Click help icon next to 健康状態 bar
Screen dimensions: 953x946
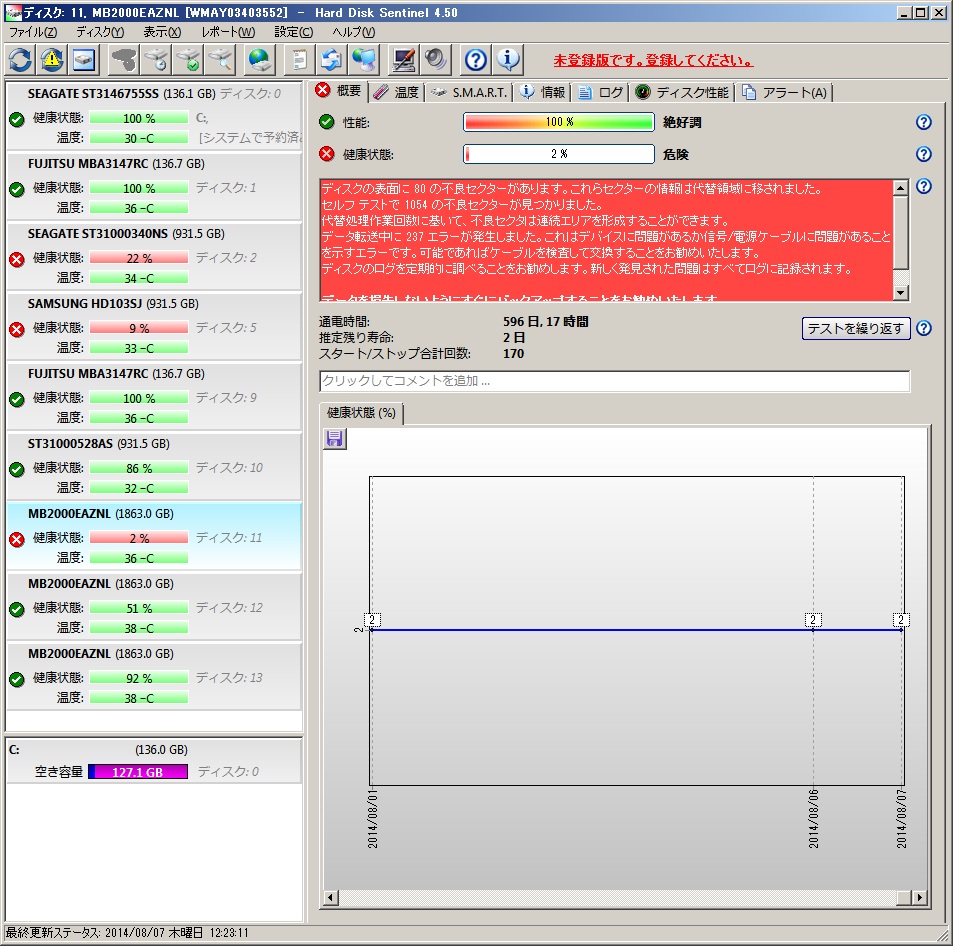[923, 154]
